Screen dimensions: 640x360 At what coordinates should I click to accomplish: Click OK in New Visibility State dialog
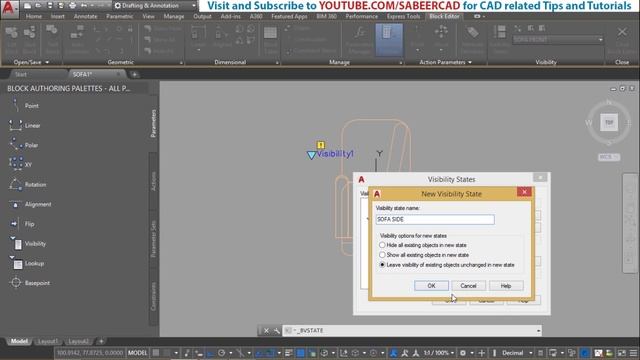pyautogui.click(x=431, y=286)
